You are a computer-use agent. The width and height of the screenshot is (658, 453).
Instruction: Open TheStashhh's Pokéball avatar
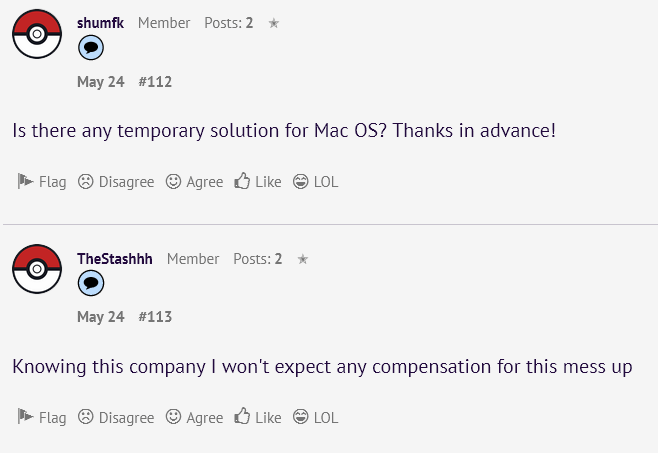click(x=37, y=269)
